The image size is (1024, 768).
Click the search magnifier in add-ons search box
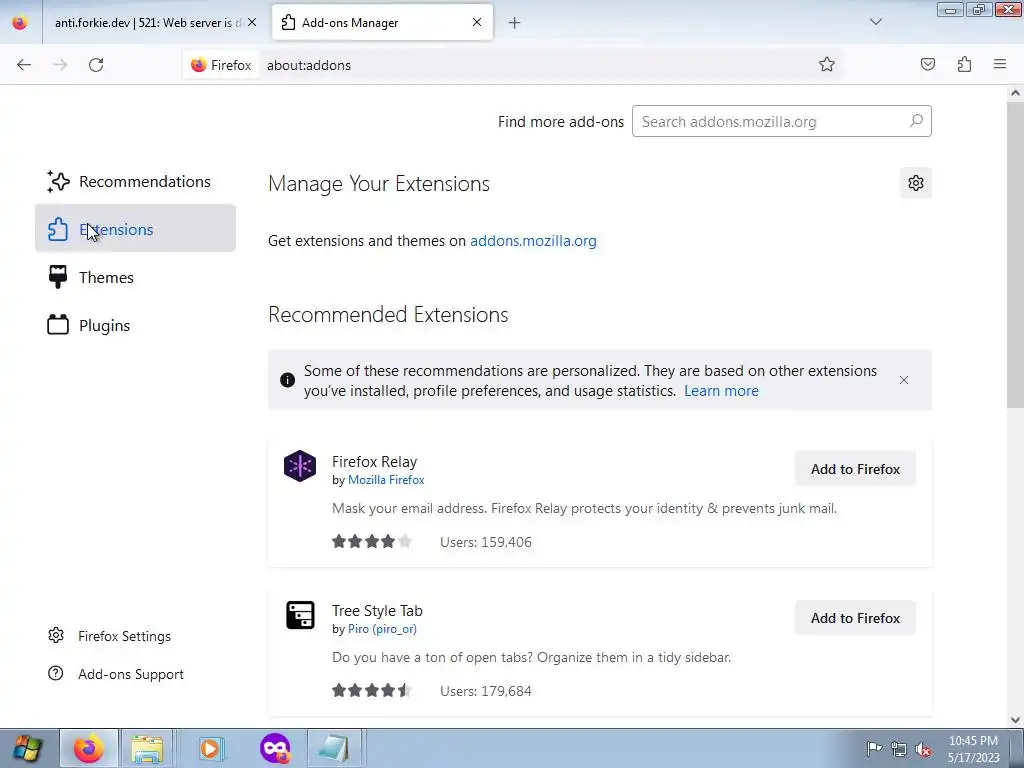[916, 121]
